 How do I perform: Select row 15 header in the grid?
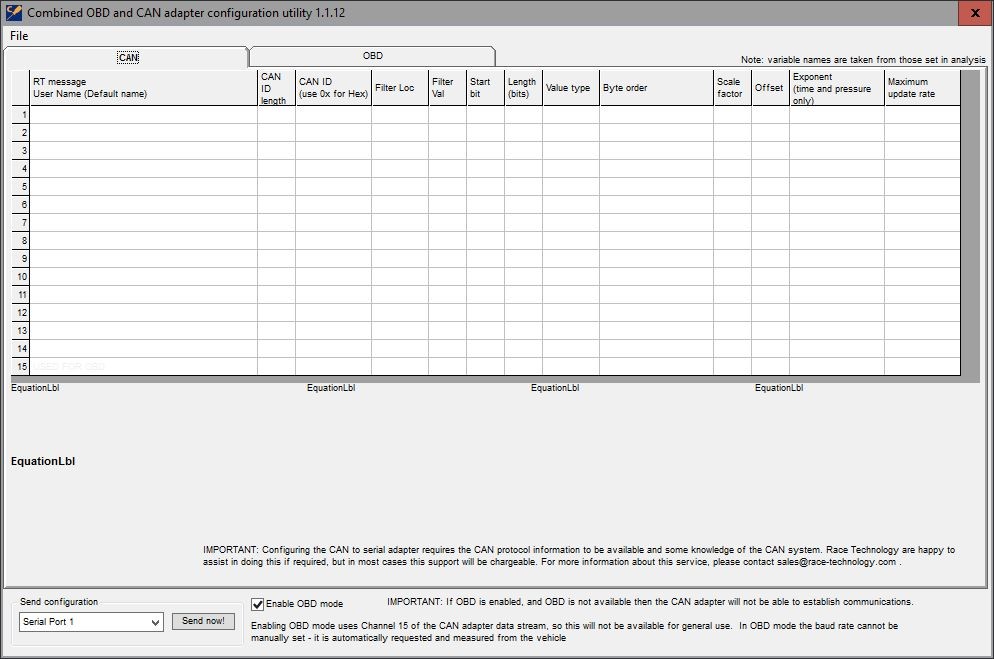(21, 367)
